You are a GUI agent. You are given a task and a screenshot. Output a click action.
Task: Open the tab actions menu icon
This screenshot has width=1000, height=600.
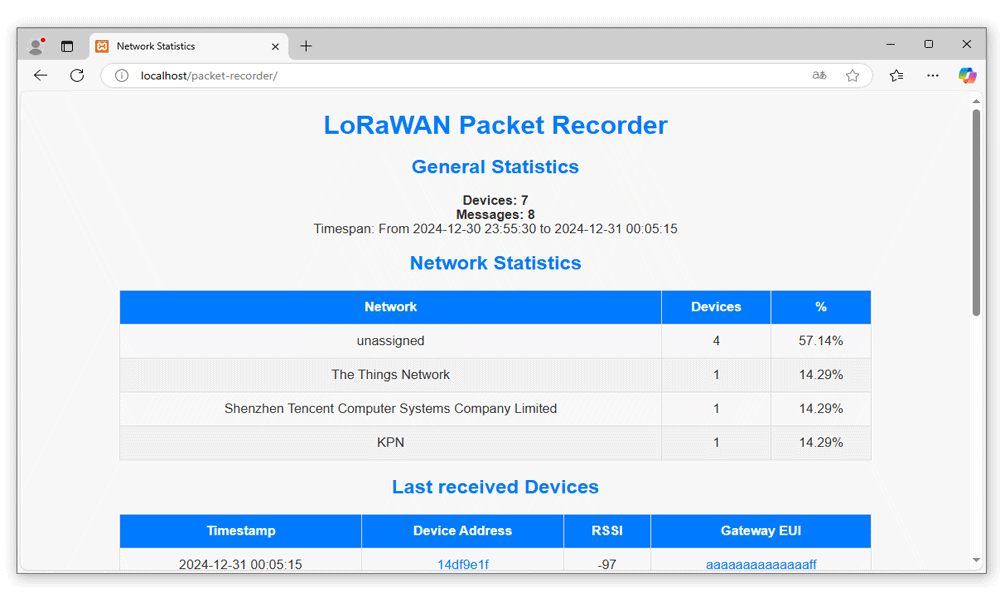click(x=67, y=46)
